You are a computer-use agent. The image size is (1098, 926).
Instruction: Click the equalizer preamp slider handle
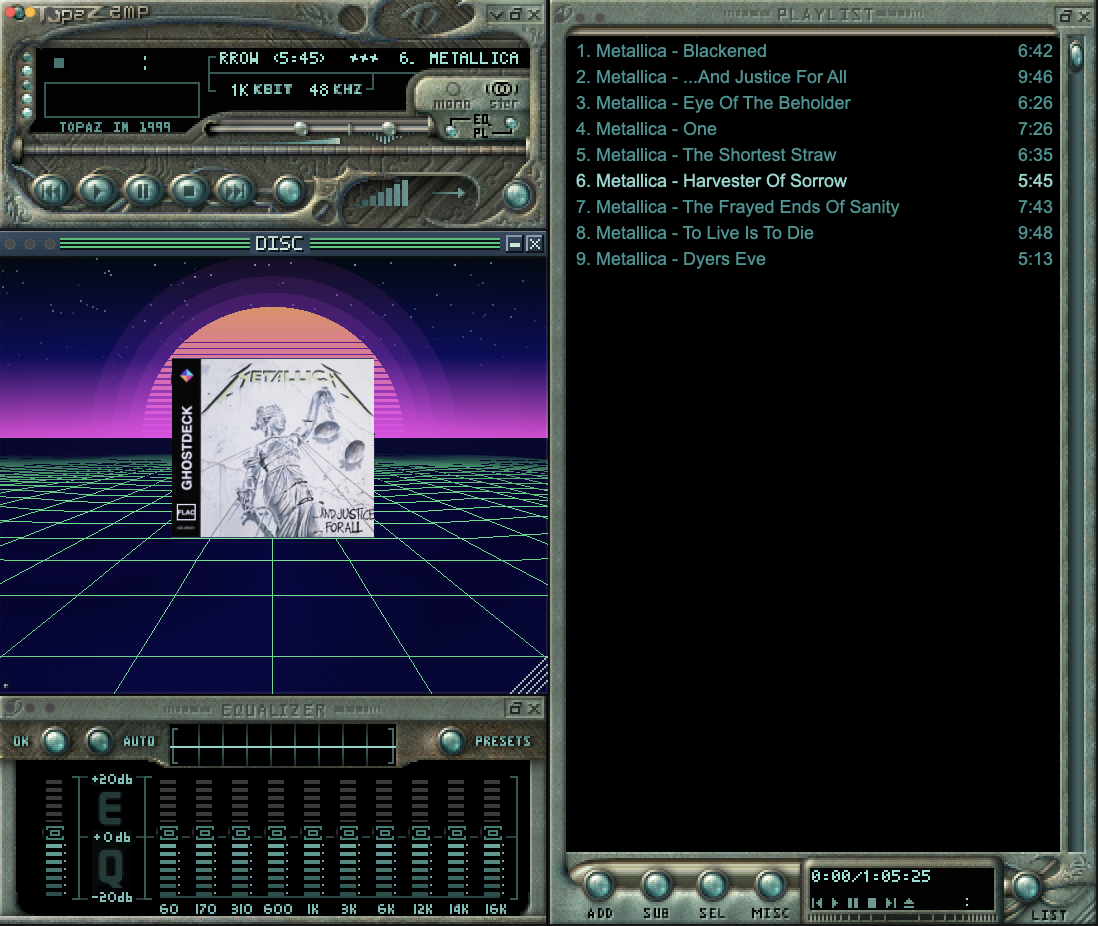tap(54, 834)
